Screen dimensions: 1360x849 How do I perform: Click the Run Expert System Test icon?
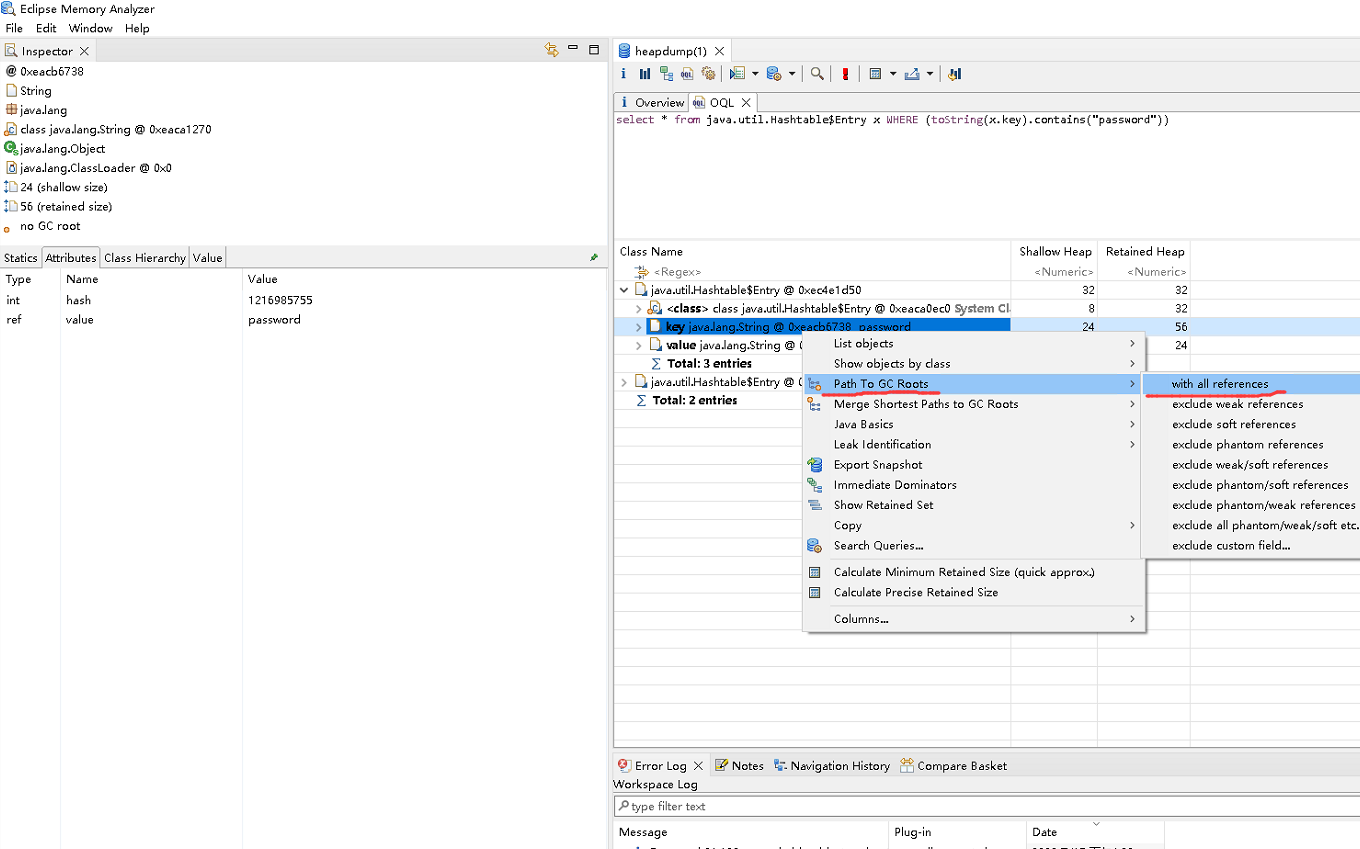point(737,73)
